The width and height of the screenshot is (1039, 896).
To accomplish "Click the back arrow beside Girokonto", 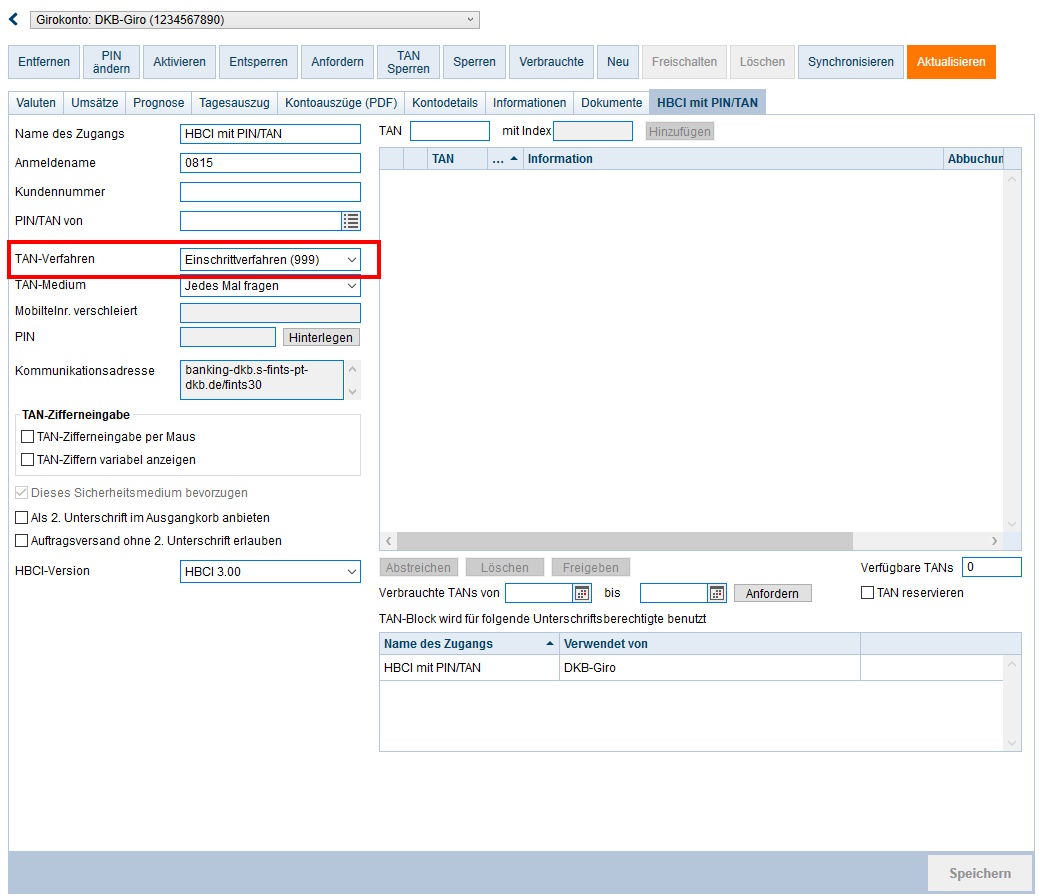I will [14, 19].
